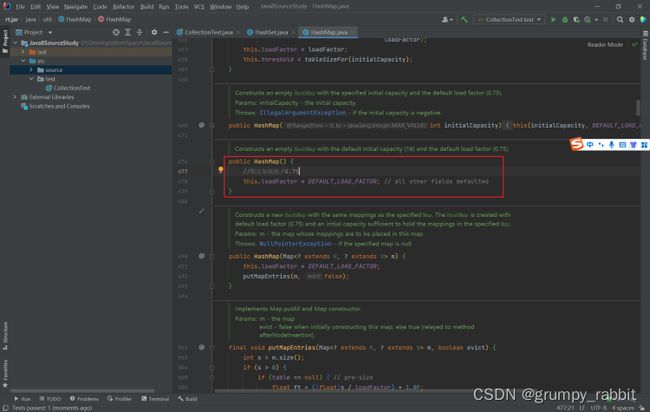Click Expand All in Project panel
This screenshot has width=650, height=412.
pos(128,32)
